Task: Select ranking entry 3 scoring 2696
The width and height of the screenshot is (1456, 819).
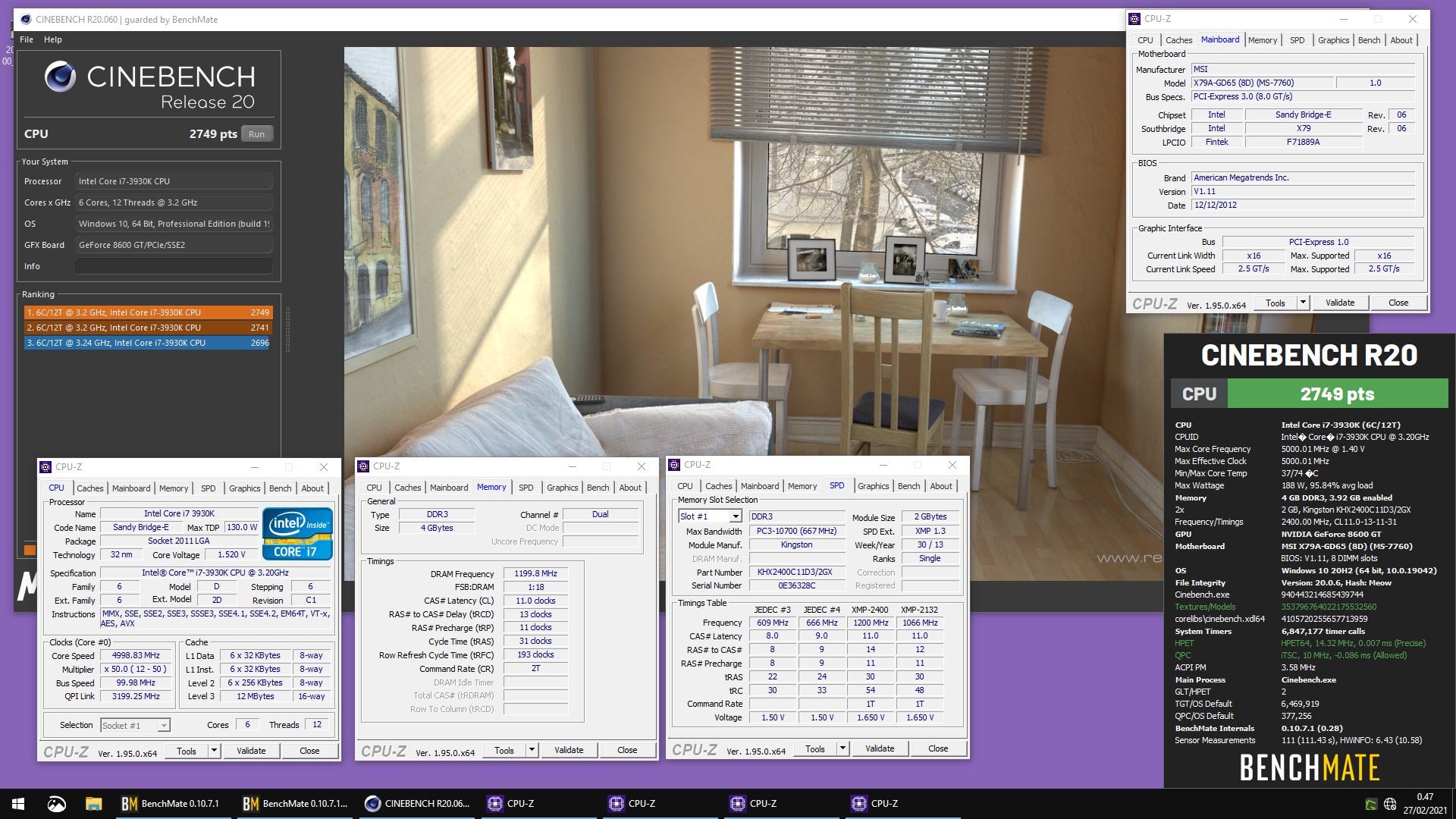Action: coord(148,343)
